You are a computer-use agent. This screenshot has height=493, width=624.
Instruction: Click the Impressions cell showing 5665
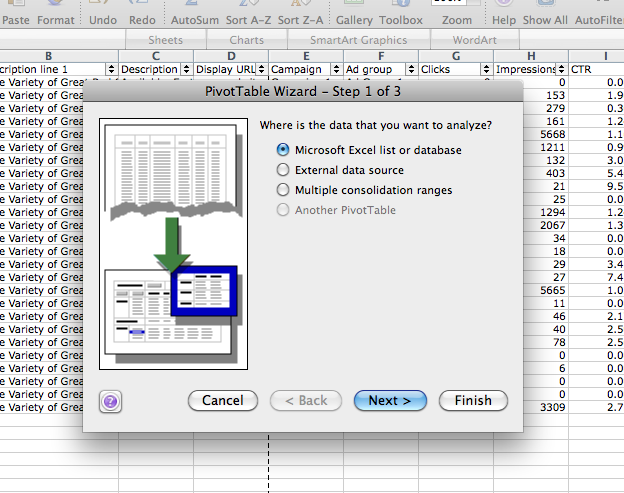coord(546,290)
